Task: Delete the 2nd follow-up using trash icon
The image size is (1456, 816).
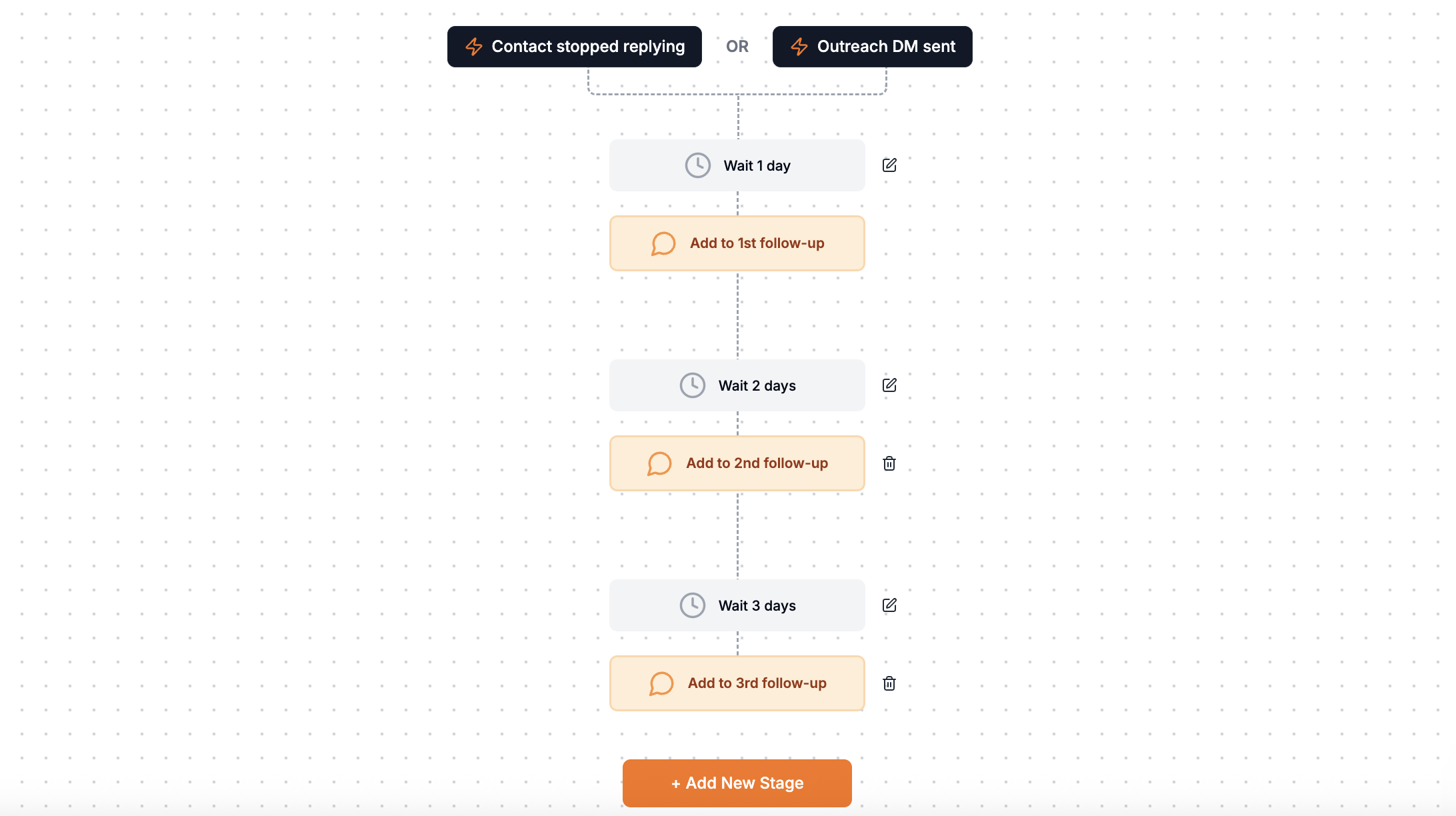Action: pyautogui.click(x=889, y=463)
